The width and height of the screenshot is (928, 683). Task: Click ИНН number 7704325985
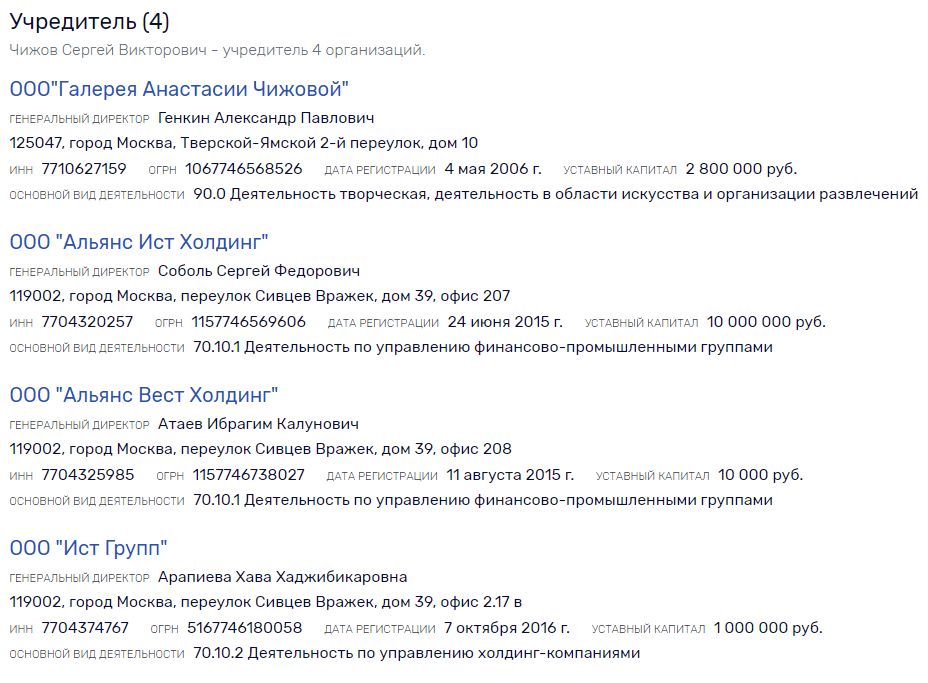pos(88,475)
